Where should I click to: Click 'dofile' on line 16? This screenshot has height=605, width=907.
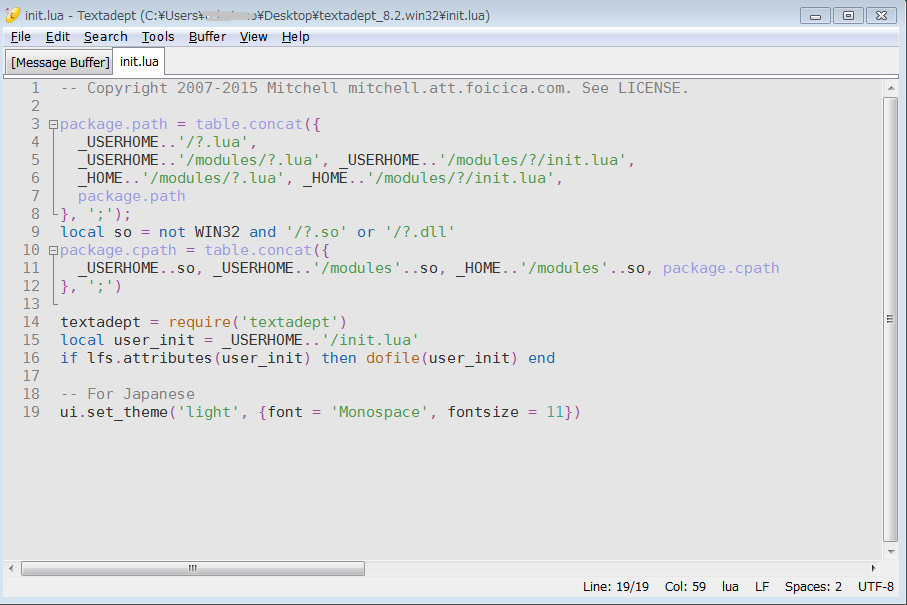pyautogui.click(x=393, y=358)
